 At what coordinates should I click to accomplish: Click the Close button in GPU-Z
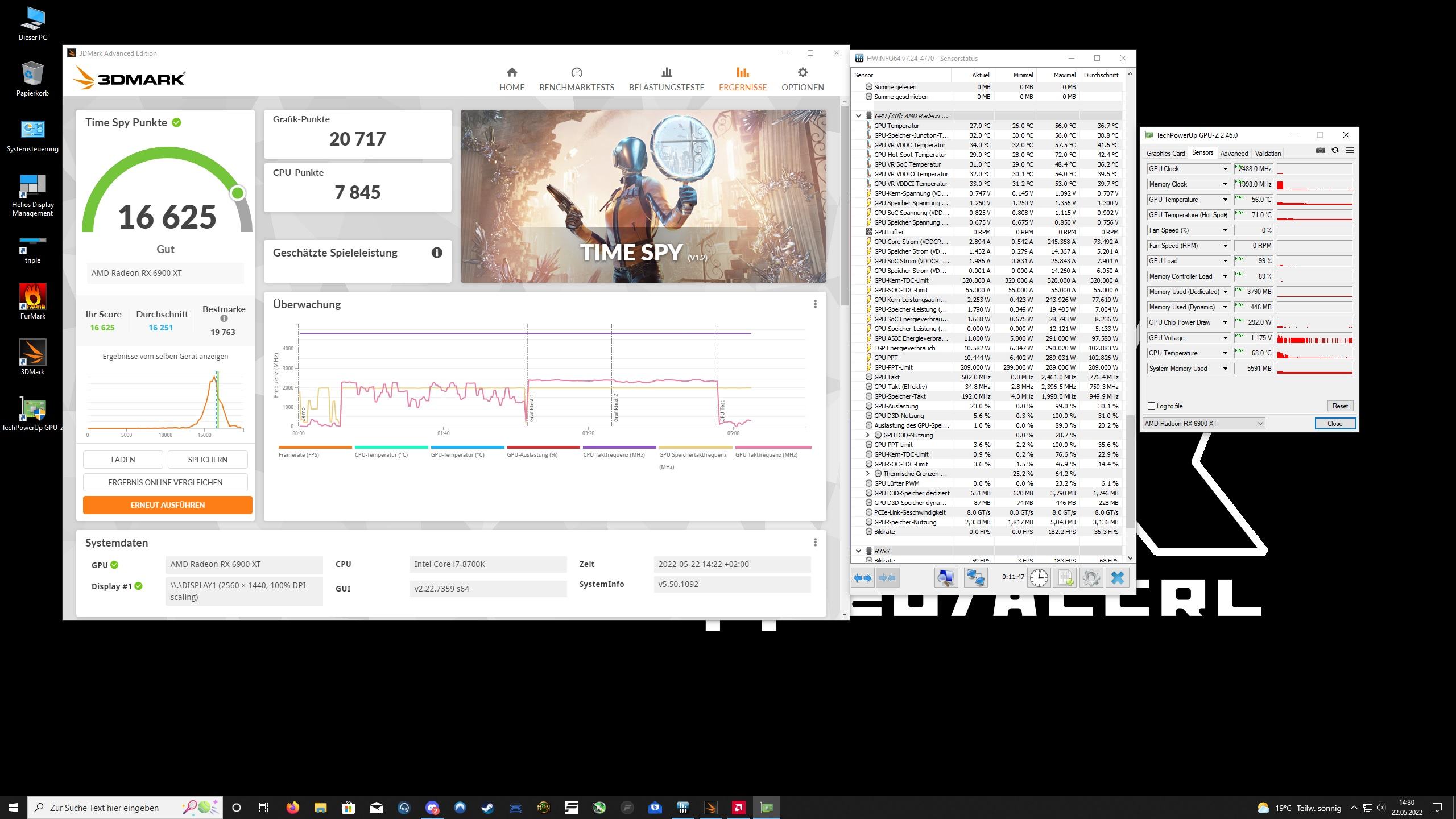1335,424
